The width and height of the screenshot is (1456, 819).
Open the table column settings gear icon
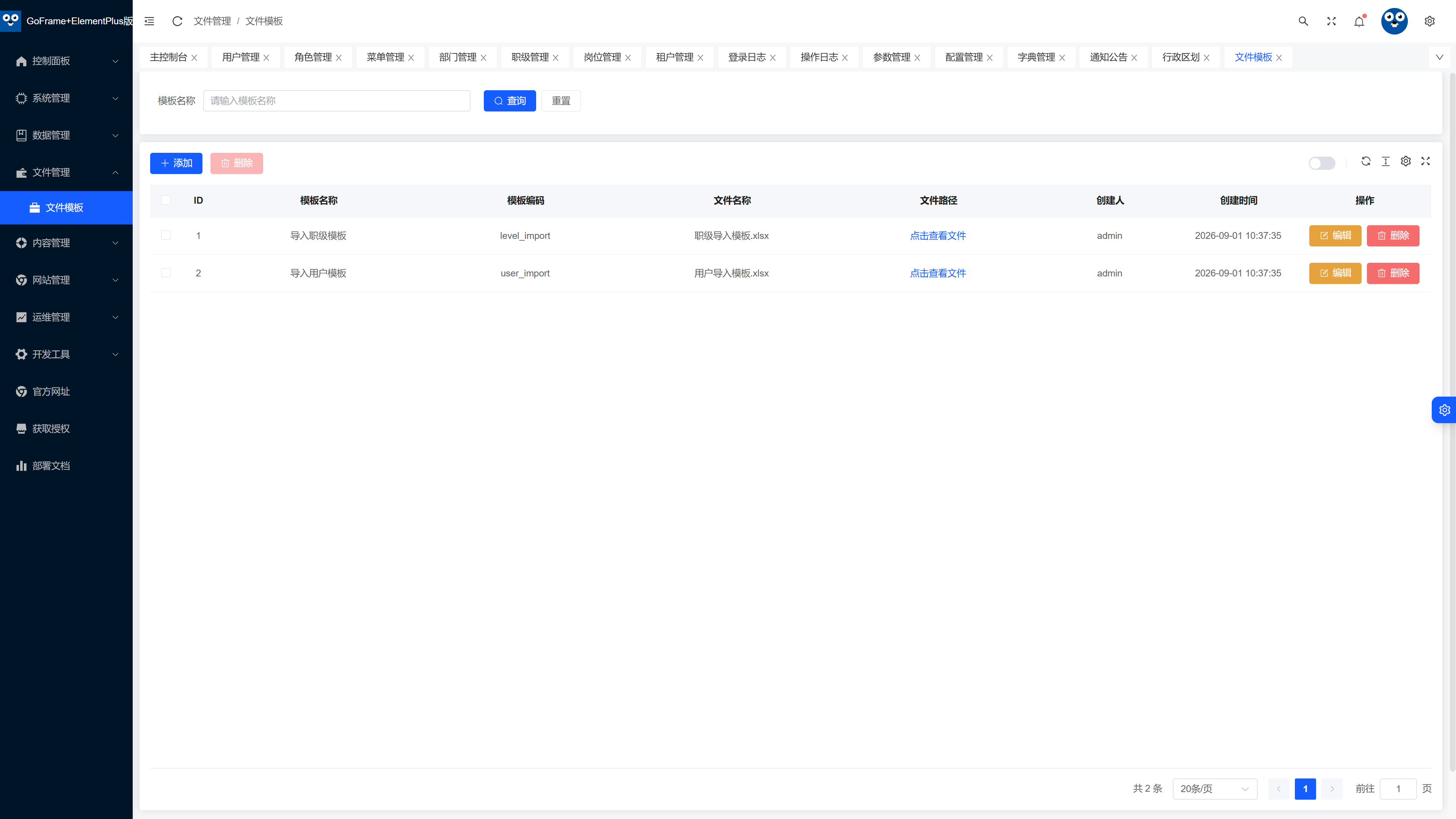coord(1406,161)
